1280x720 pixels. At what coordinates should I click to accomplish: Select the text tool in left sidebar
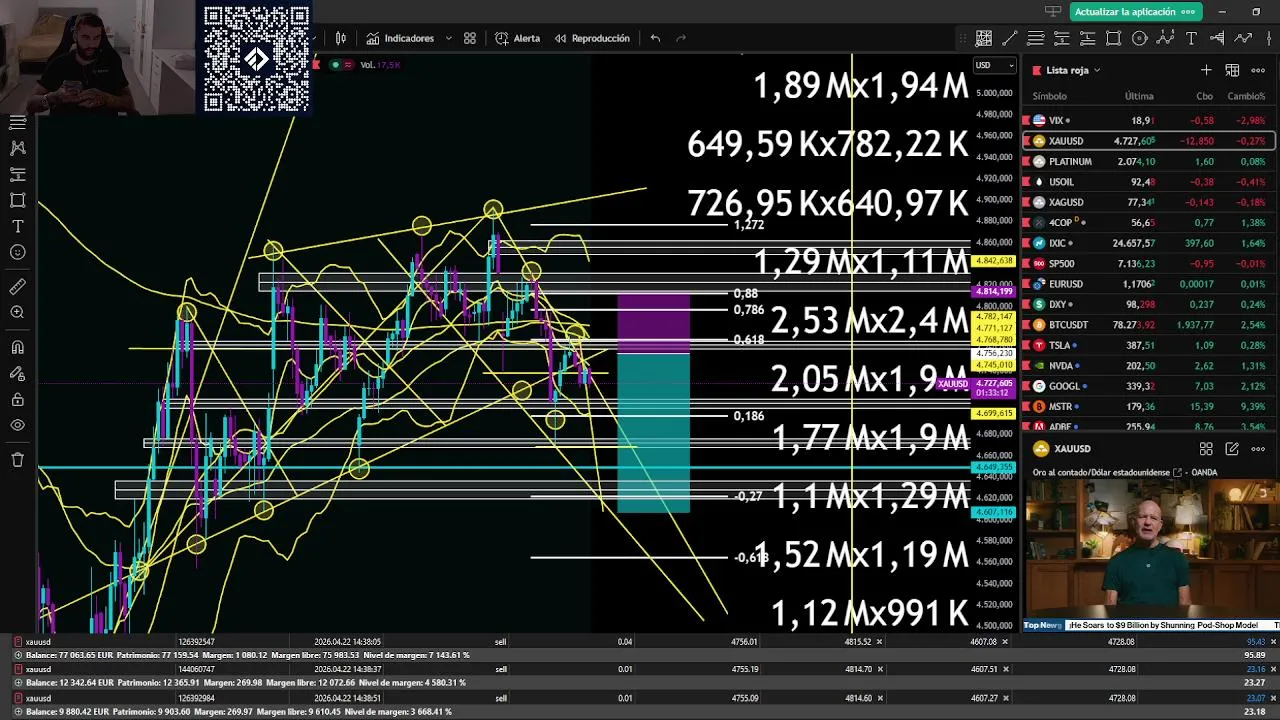tap(17, 226)
